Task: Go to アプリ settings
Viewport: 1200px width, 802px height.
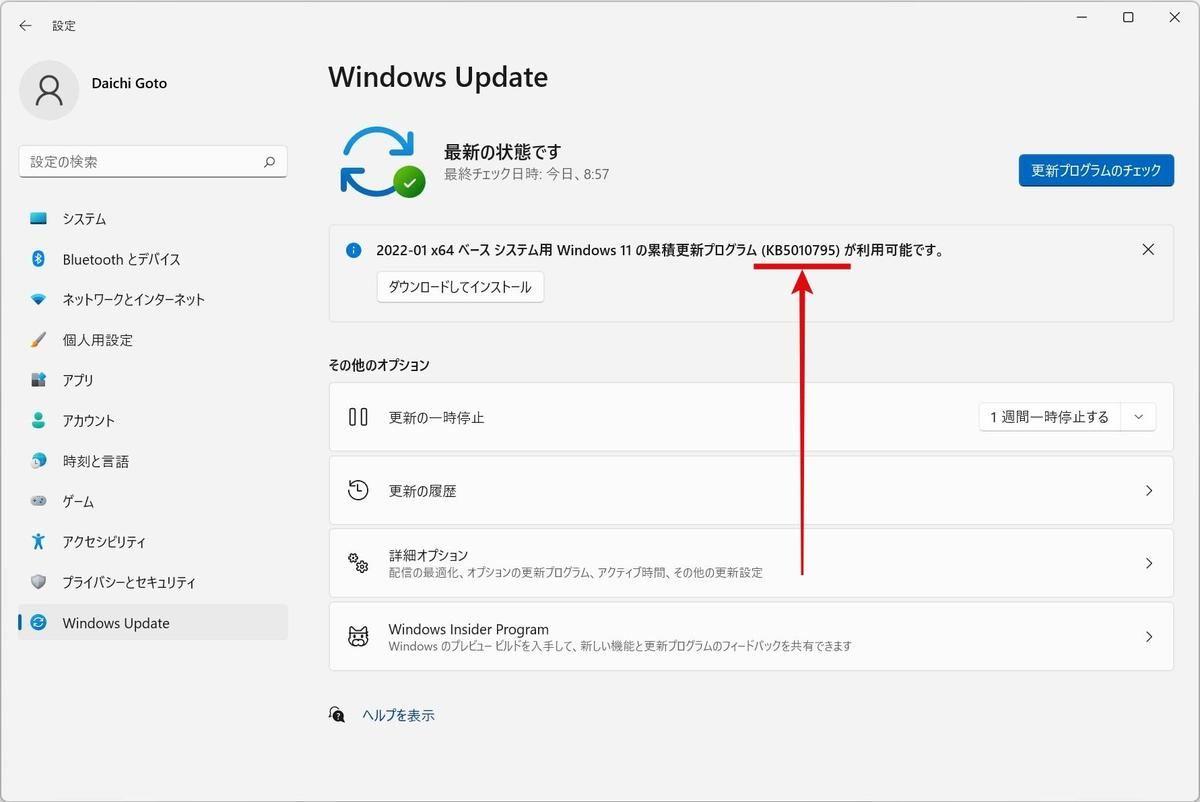Action: pyautogui.click(x=153, y=380)
